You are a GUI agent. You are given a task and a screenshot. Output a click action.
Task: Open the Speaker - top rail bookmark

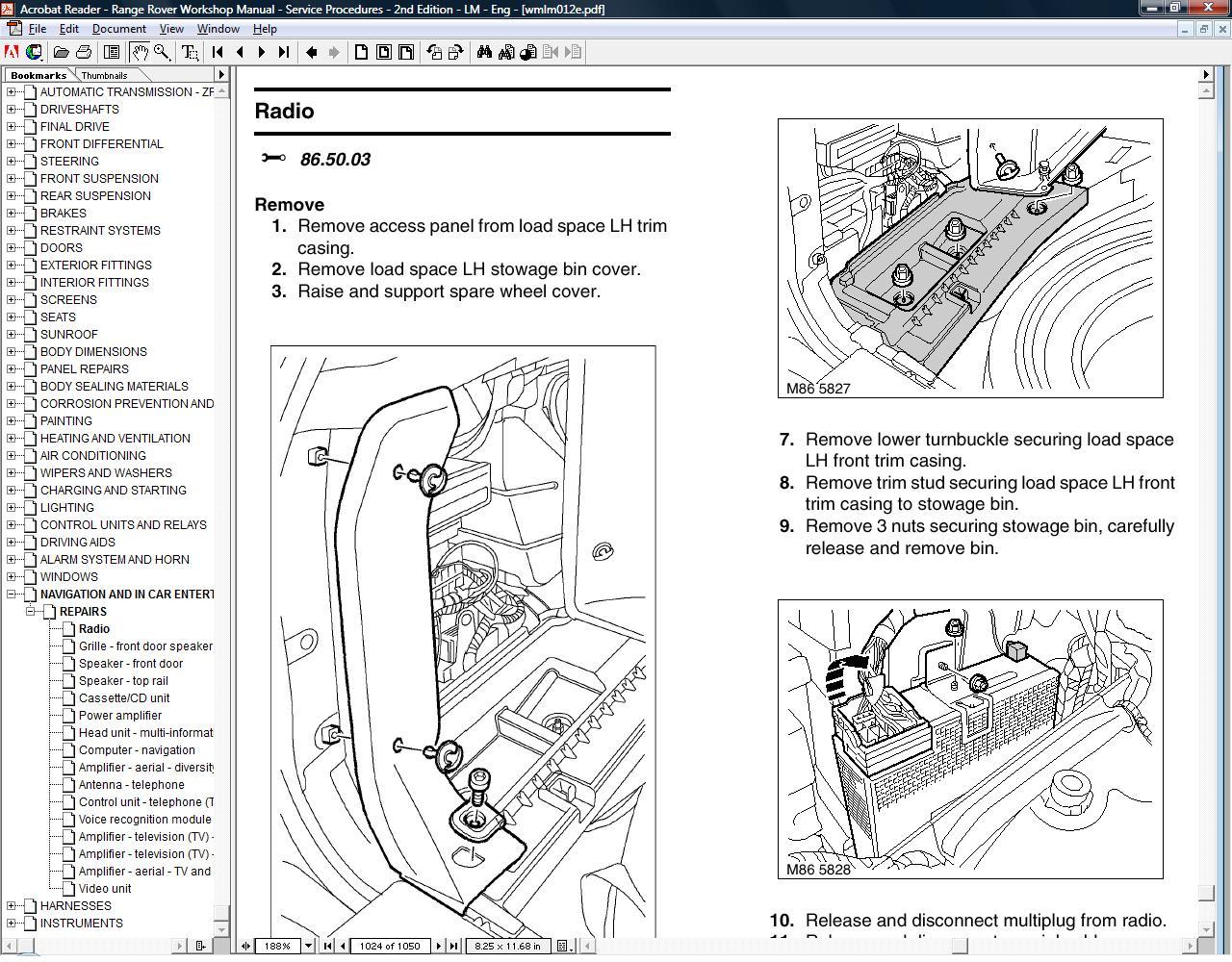click(x=123, y=681)
